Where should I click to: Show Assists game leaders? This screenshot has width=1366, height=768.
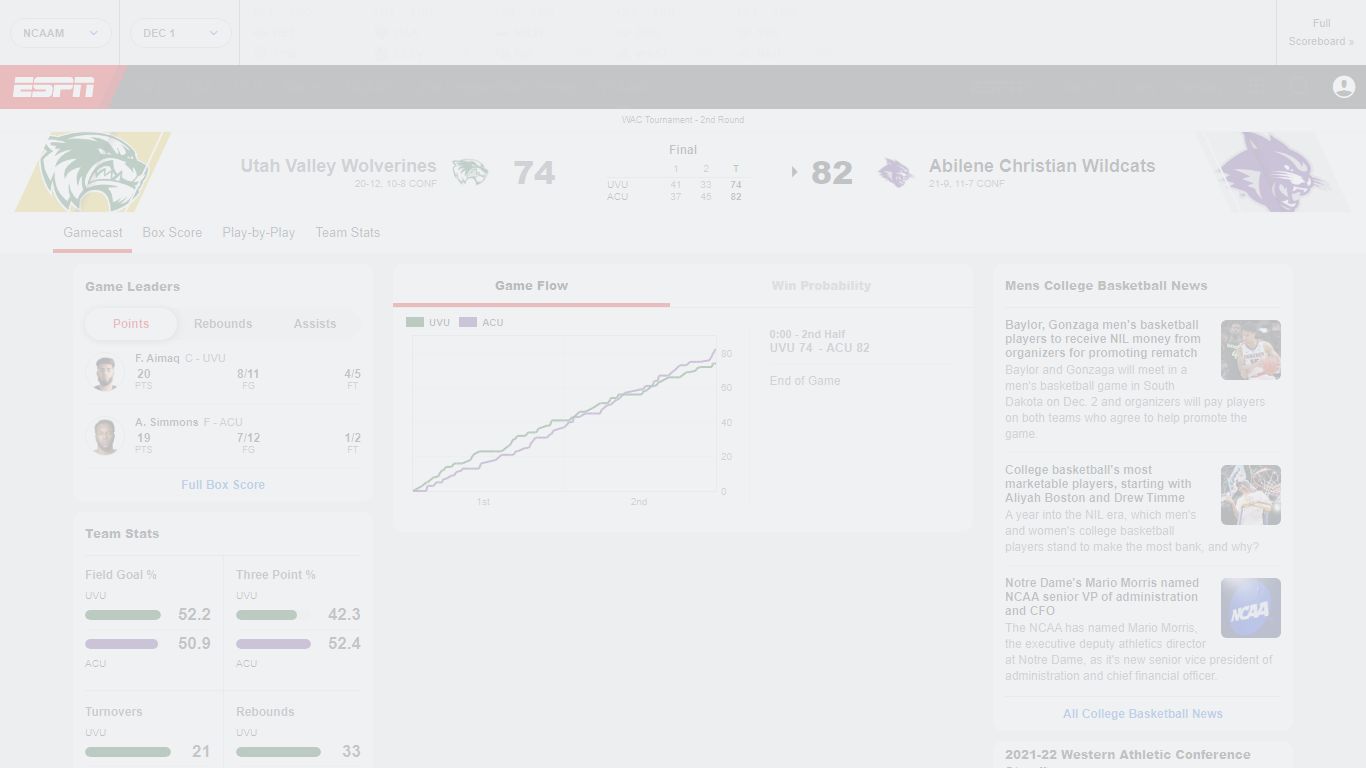tap(315, 324)
